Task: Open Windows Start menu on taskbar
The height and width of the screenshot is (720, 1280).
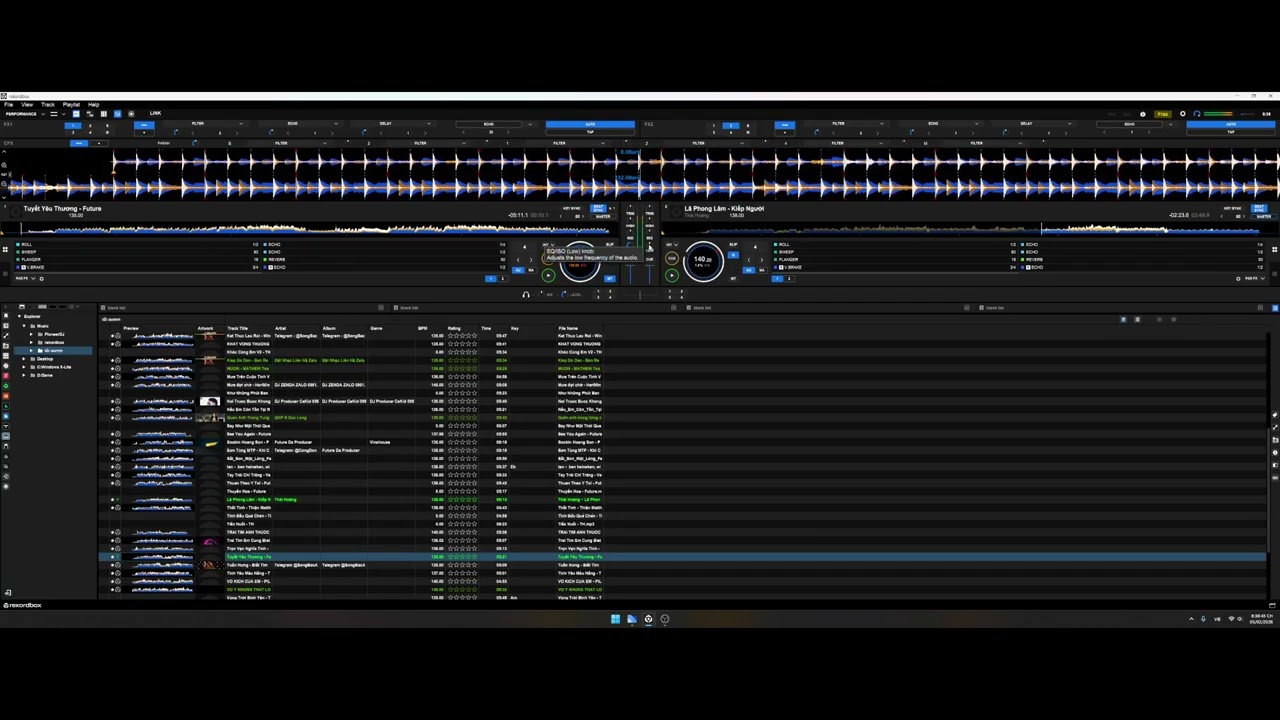Action: (615, 619)
